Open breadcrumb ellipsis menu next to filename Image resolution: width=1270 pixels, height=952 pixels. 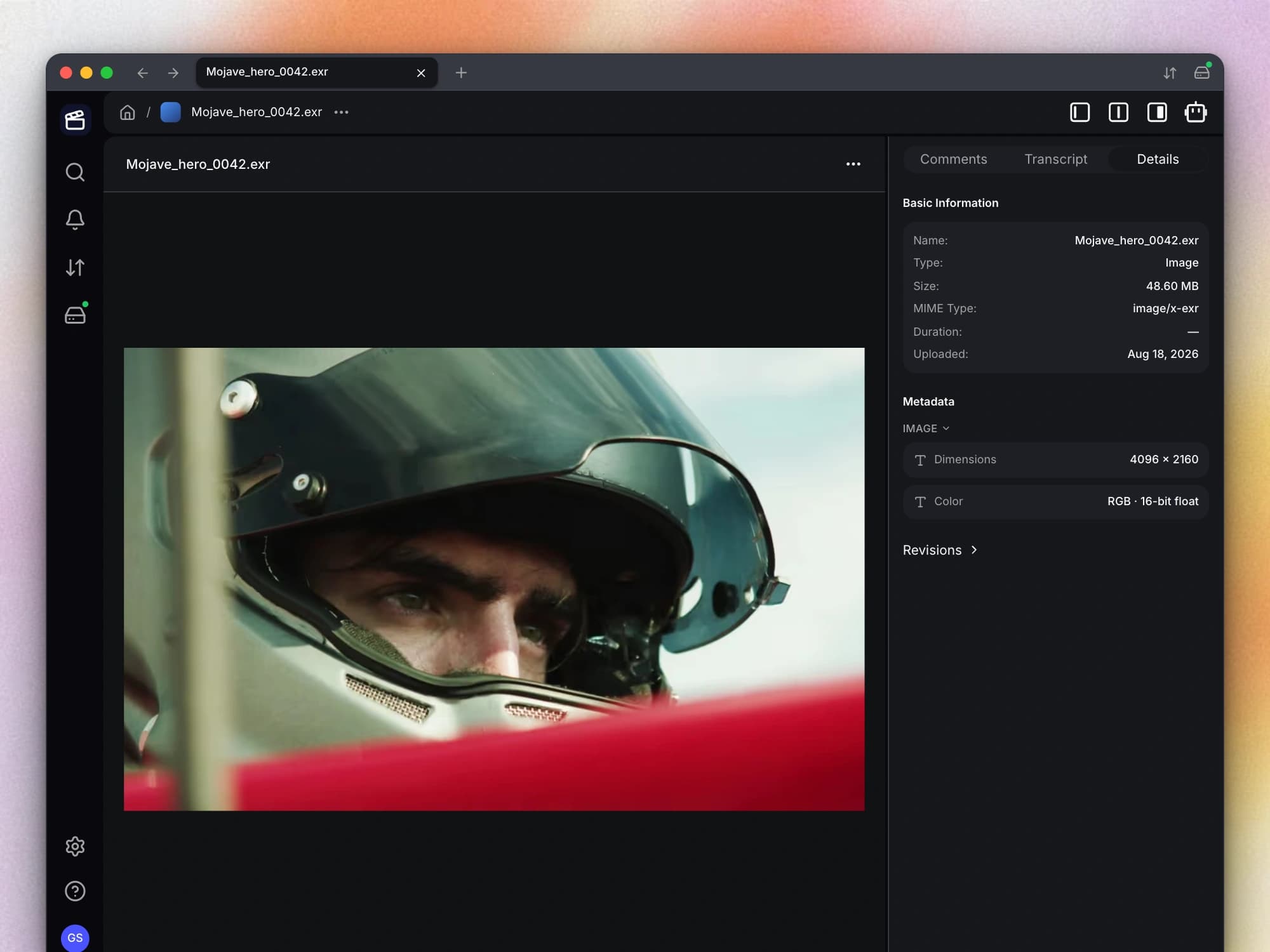pos(341,112)
